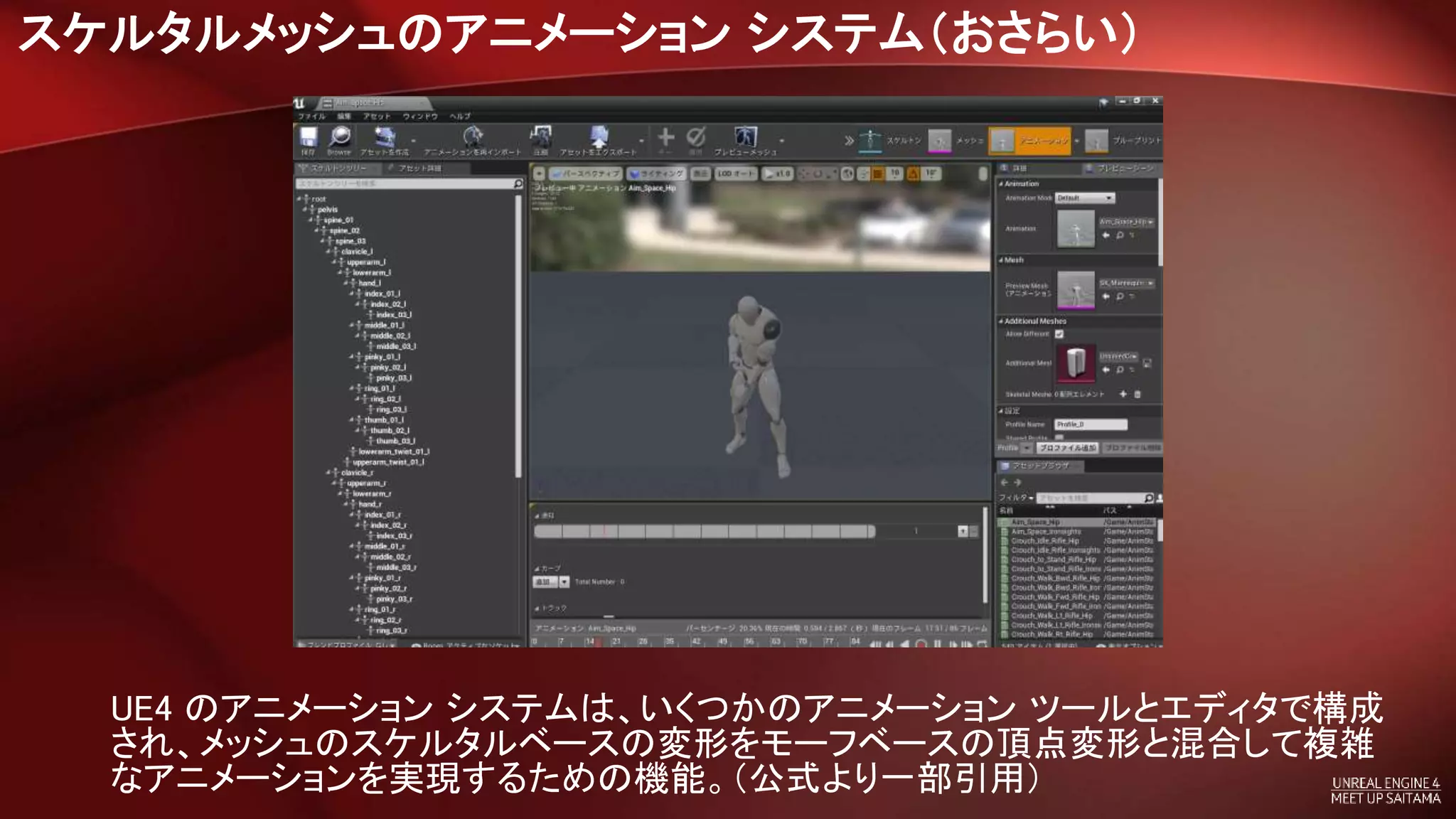
Task: Click the pause button on the timeline
Action: 937,644
